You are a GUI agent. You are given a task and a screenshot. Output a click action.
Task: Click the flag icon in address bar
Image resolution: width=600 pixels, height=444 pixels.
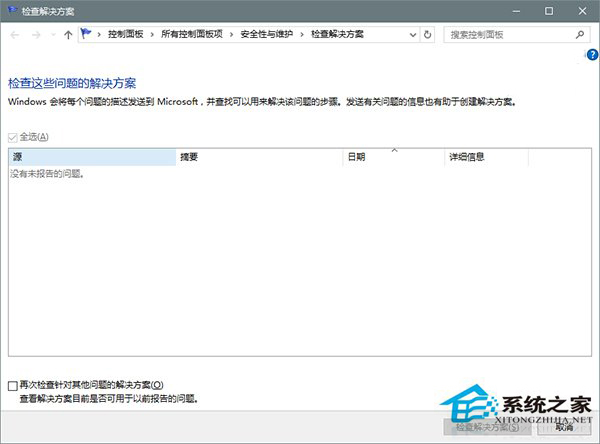86,34
